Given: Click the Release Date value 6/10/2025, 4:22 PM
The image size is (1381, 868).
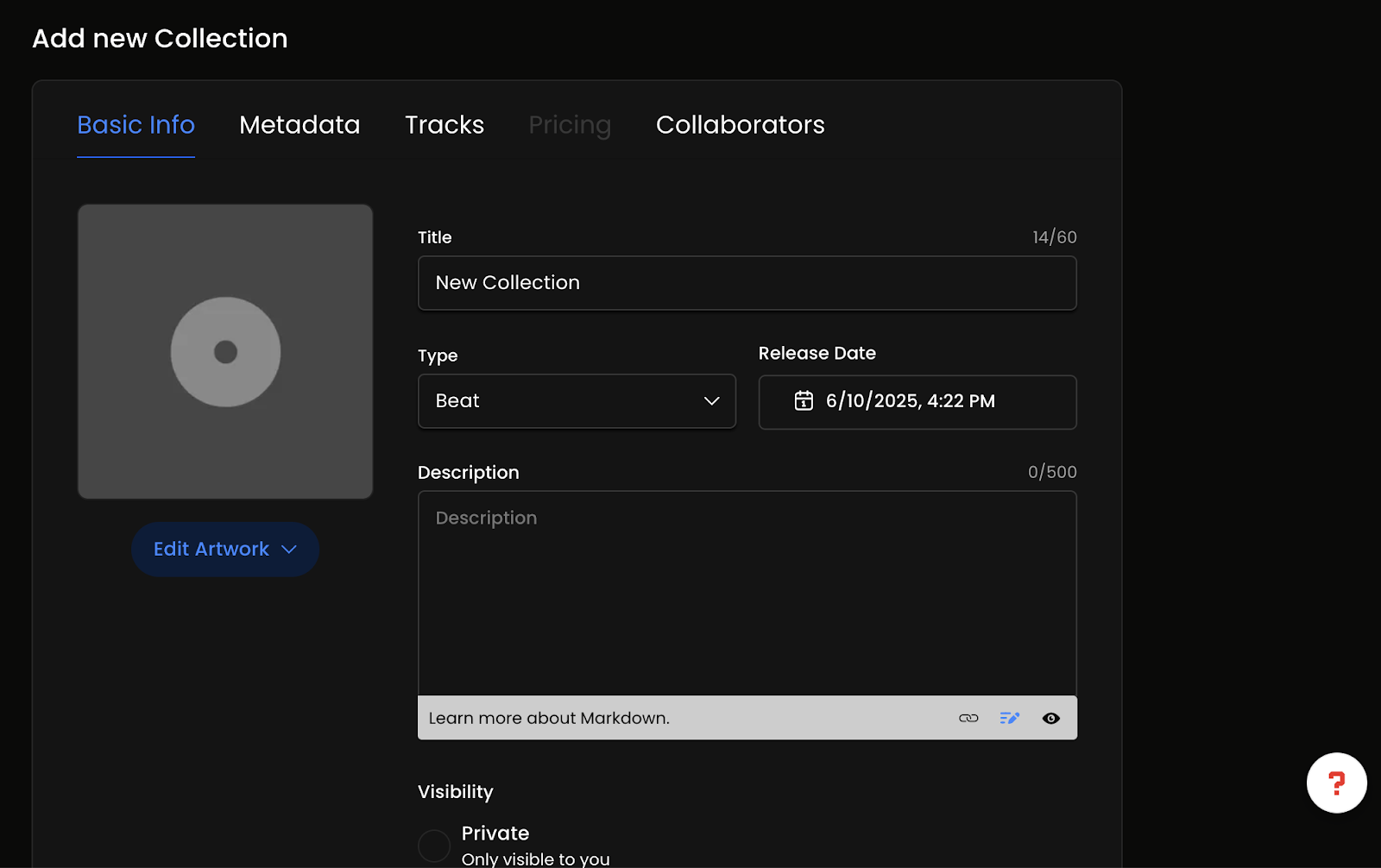Looking at the screenshot, I should (x=910, y=401).
